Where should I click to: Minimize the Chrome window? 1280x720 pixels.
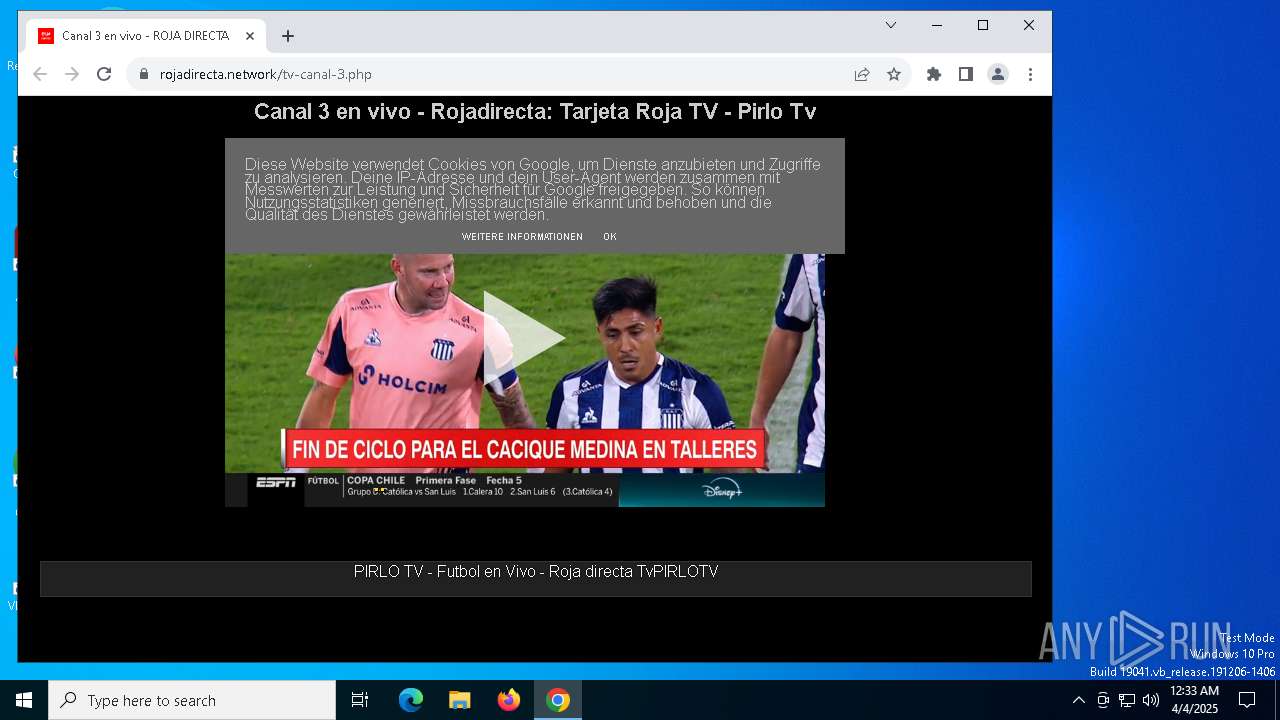pos(937,25)
